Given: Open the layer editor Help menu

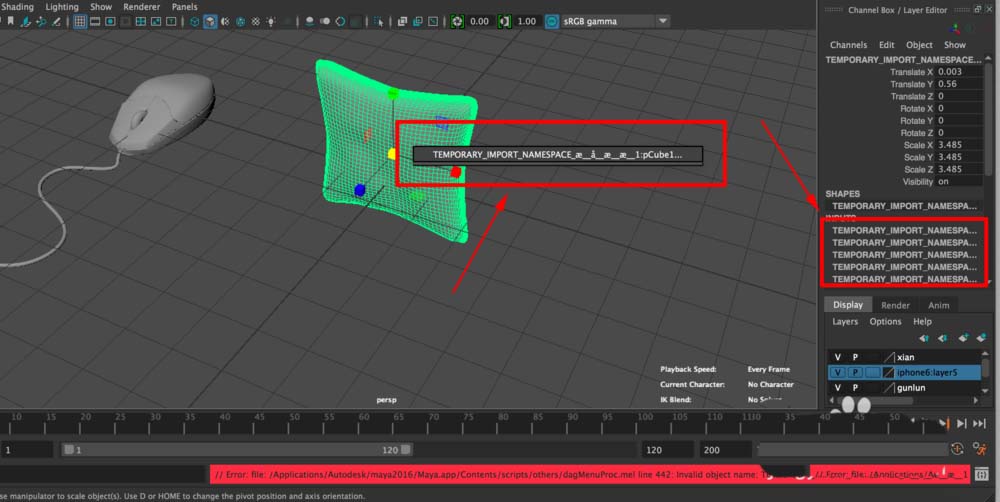Looking at the screenshot, I should tap(922, 321).
